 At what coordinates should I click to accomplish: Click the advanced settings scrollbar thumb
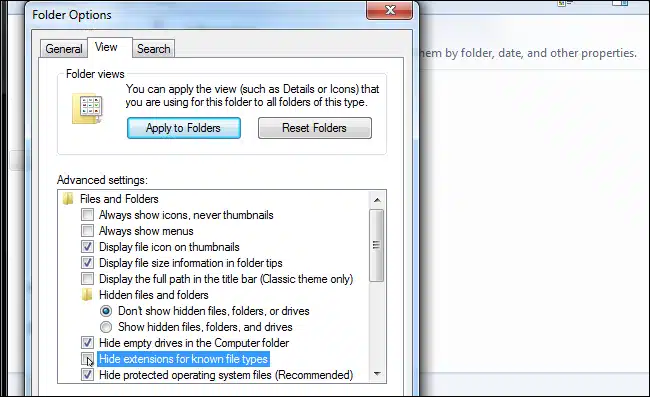(x=376, y=245)
